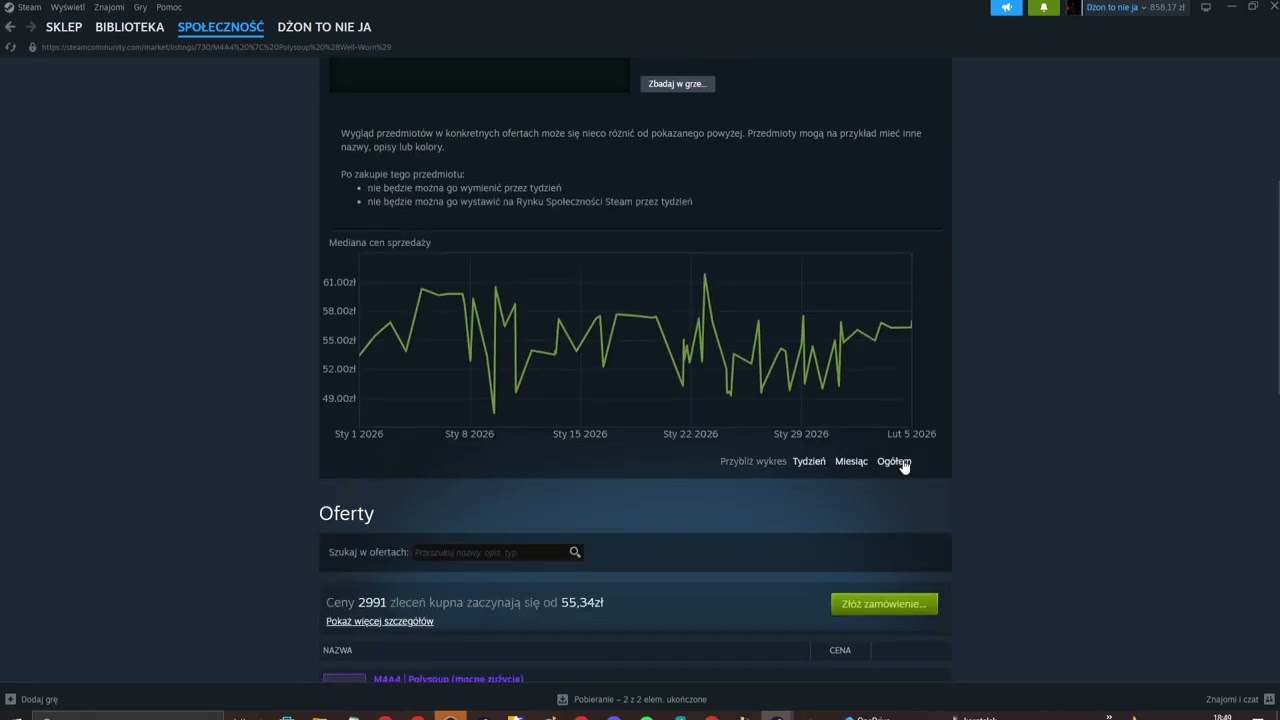
Task: Click Dodaj grę at the bottom left
Action: 39,699
